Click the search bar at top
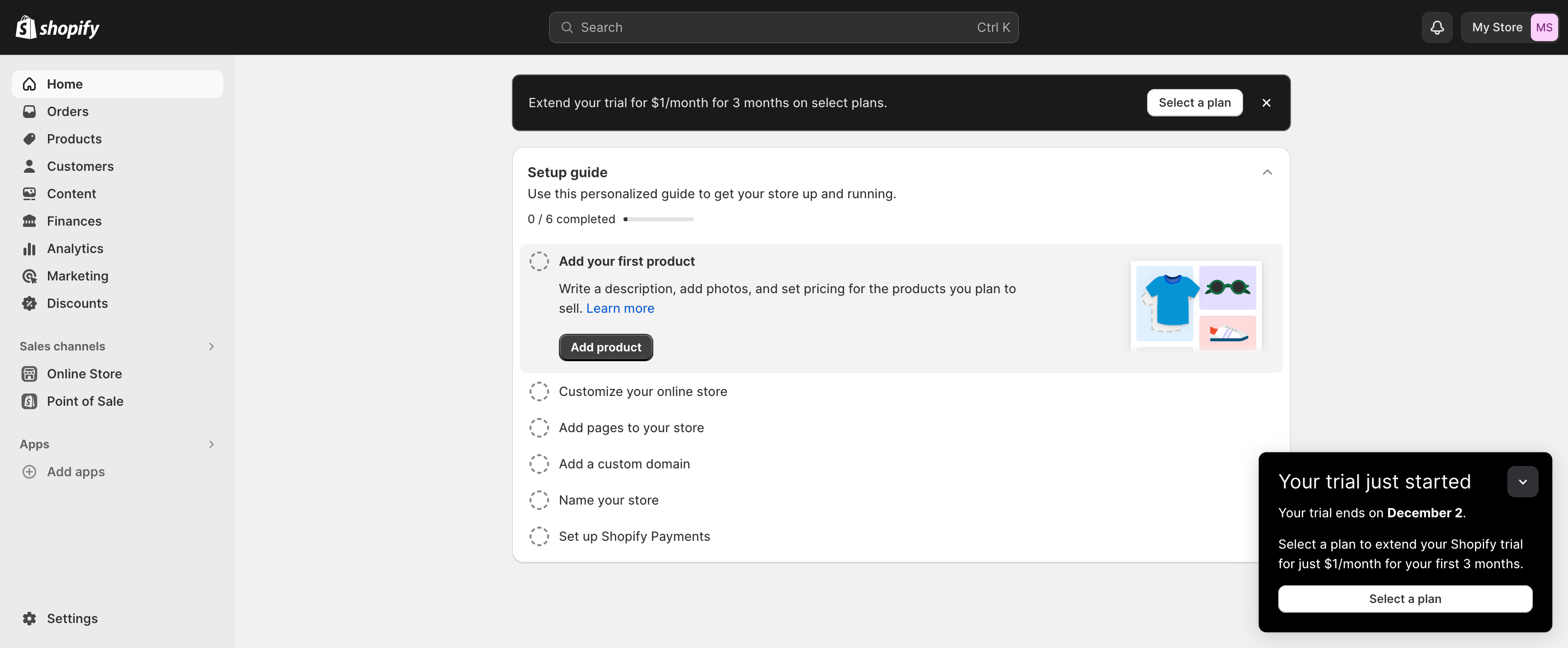The width and height of the screenshot is (1568, 648). [x=783, y=27]
